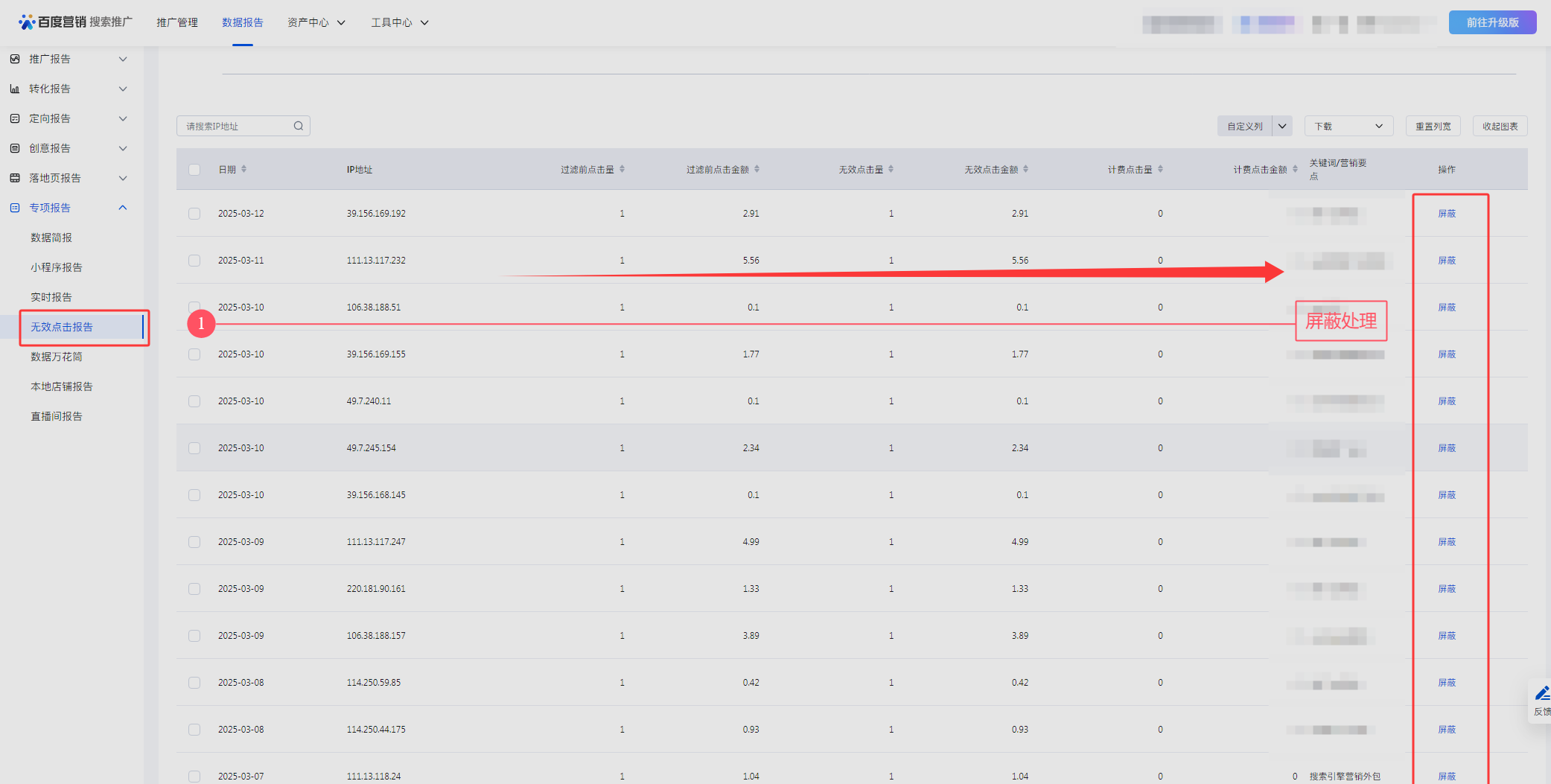This screenshot has height=784, width=1551.
Task: Click the 落地页报告 sidebar icon
Action: (x=15, y=178)
